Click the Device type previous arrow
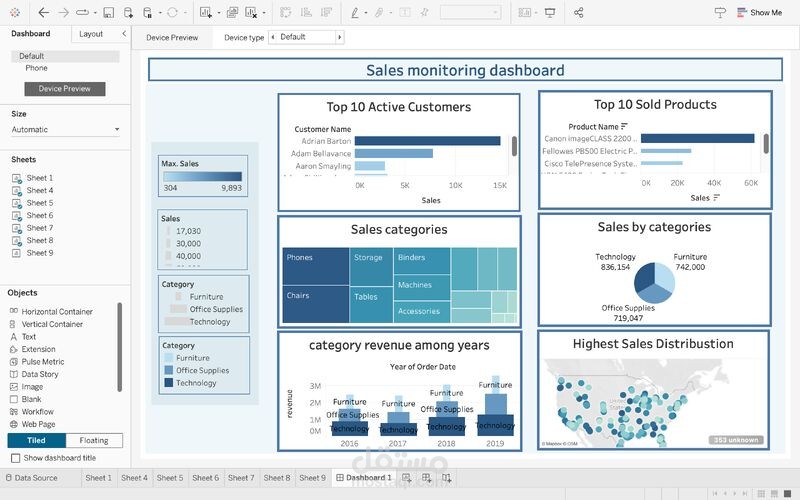 pyautogui.click(x=272, y=37)
